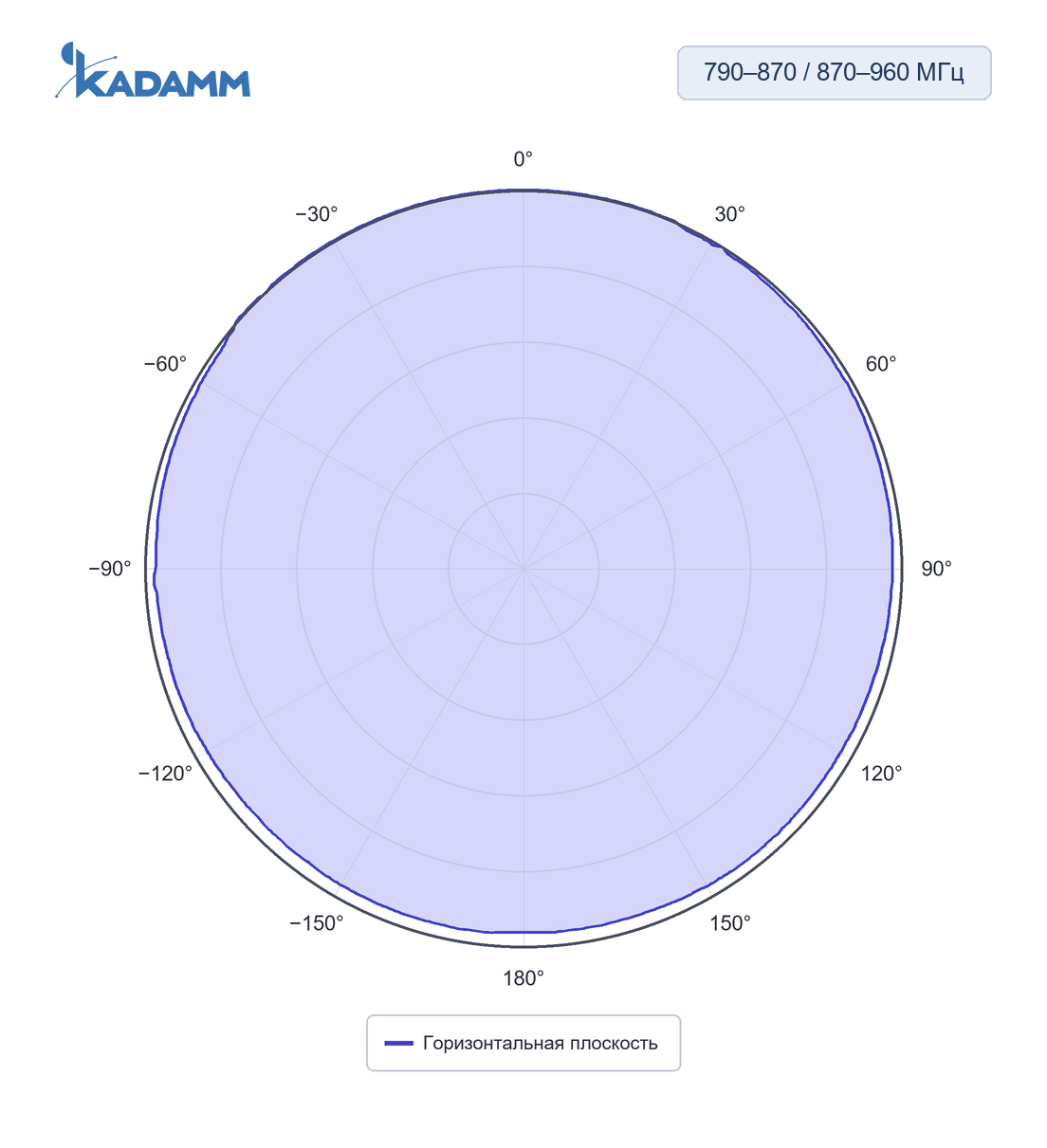Click the 180° angle label
The height and width of the screenshot is (1148, 1047).
pyautogui.click(x=523, y=978)
